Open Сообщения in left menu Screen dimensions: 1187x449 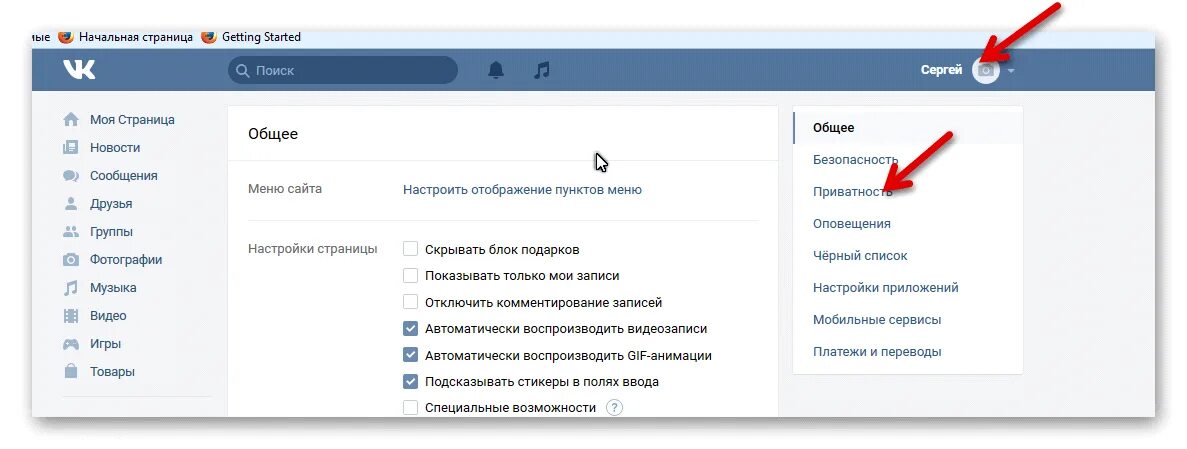pos(124,176)
